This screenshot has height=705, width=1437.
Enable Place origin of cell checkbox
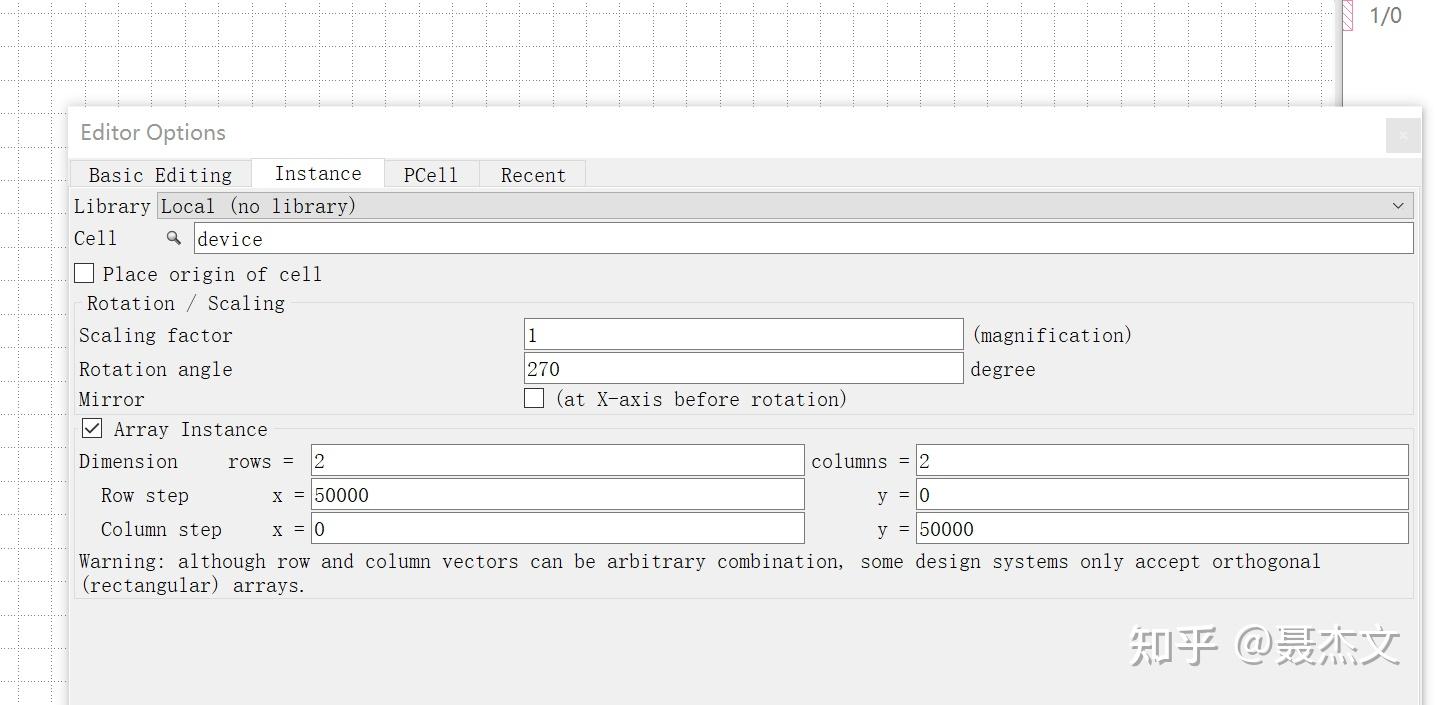point(85,273)
